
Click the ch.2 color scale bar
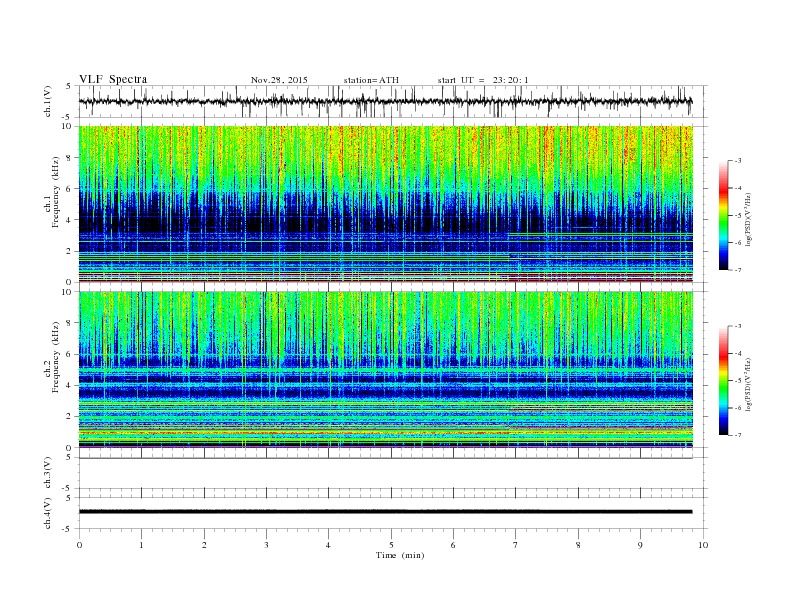coord(723,380)
